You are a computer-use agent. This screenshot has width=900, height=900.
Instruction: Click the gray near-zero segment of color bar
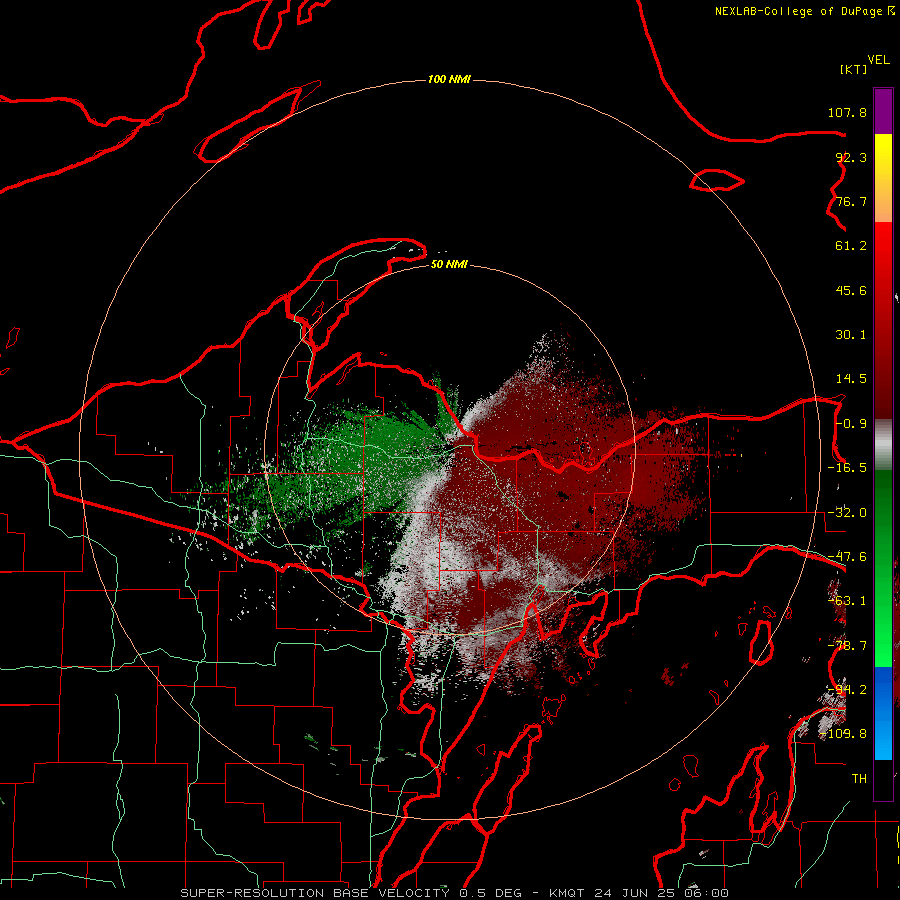883,445
